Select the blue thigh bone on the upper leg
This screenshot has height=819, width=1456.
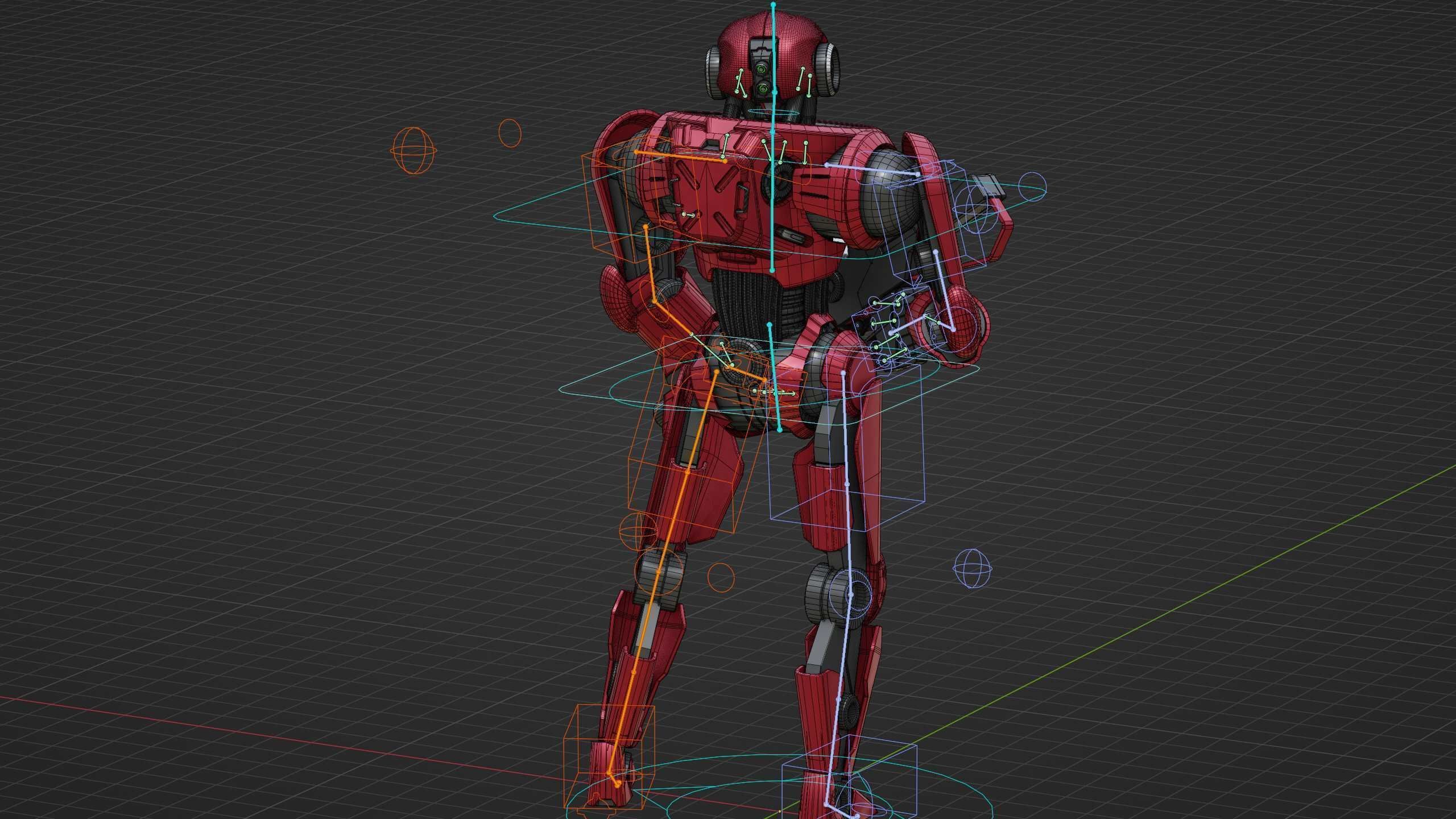click(847, 483)
